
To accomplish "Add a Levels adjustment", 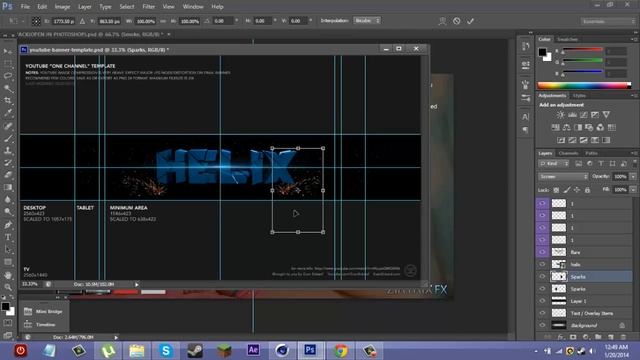I will tap(572, 115).
